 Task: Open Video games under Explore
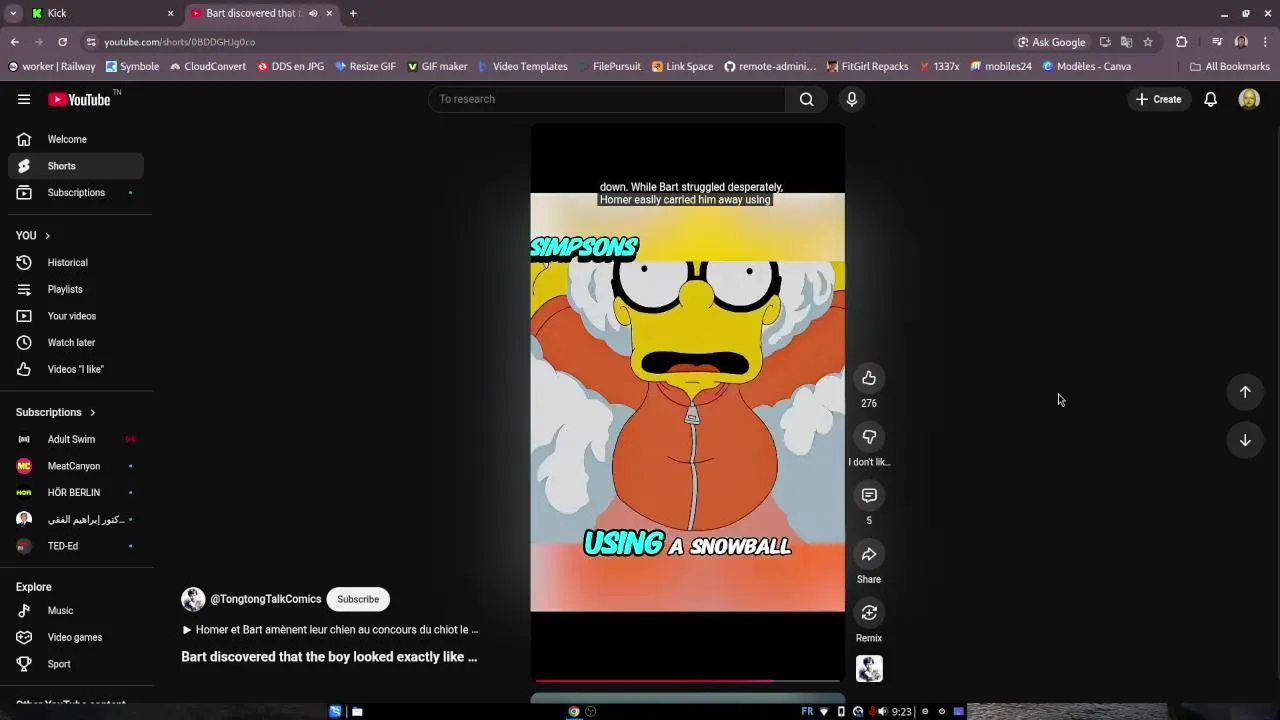coord(76,637)
